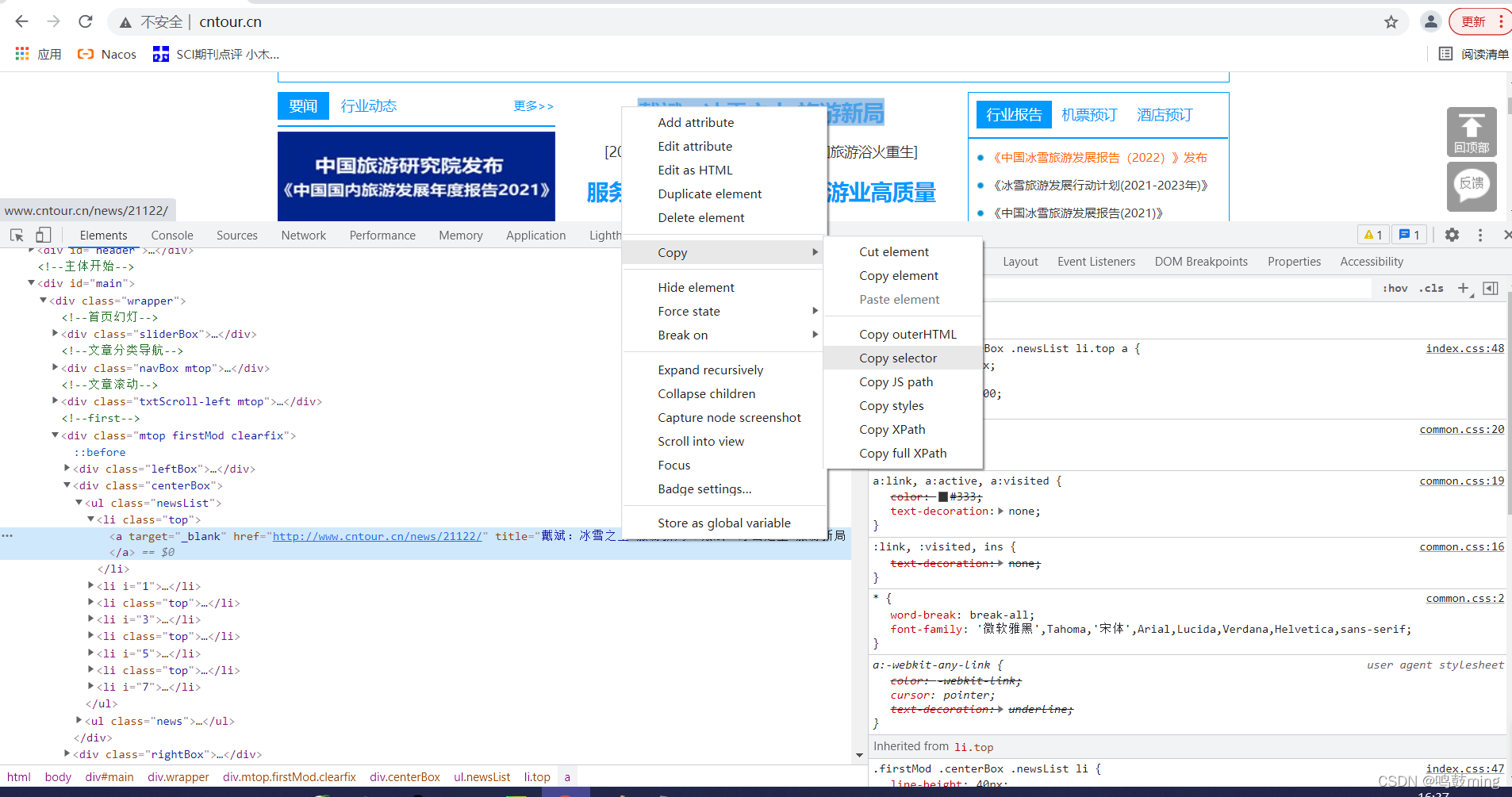
Task: Select the 机票预订 tab
Action: pyautogui.click(x=1089, y=115)
